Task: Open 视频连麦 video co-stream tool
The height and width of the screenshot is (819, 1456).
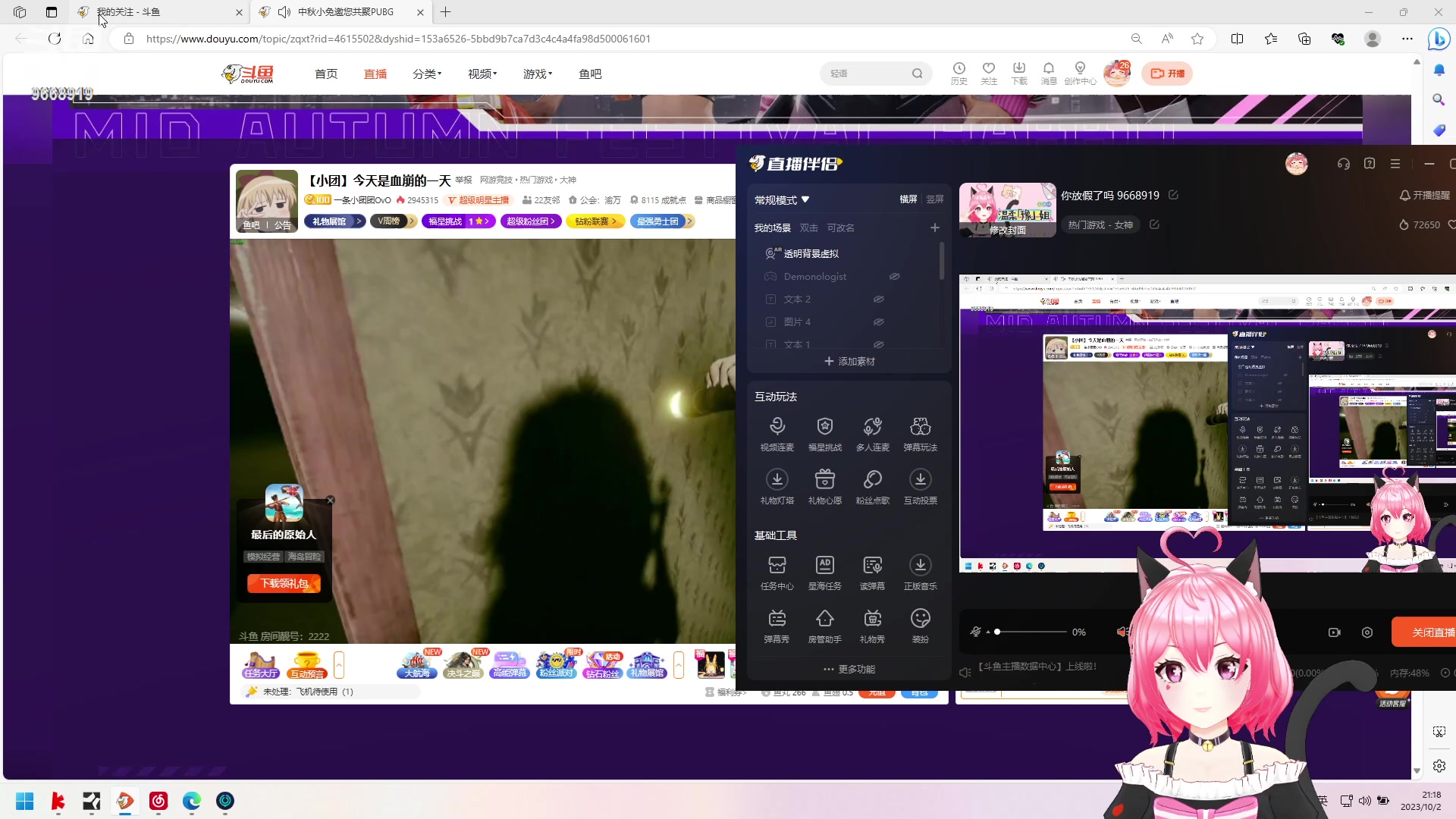Action: (777, 434)
